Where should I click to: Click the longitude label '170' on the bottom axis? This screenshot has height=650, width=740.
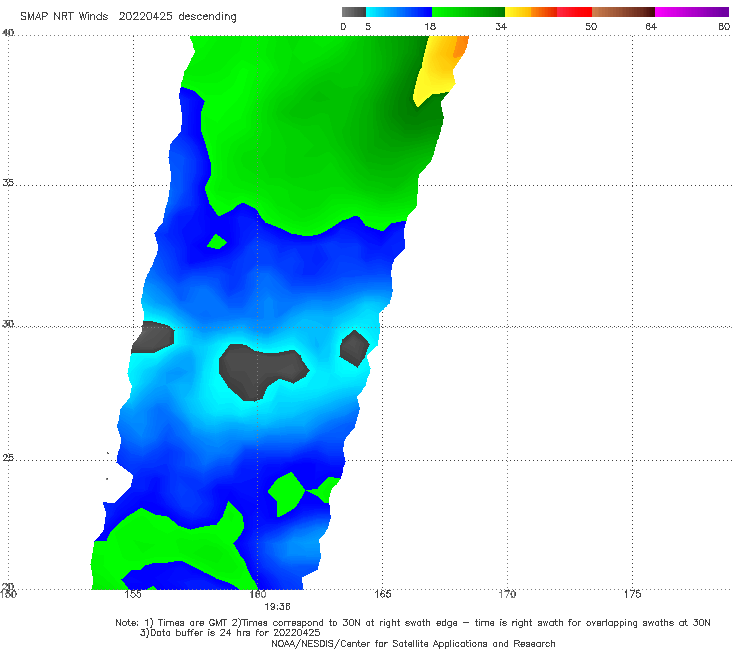tap(507, 594)
